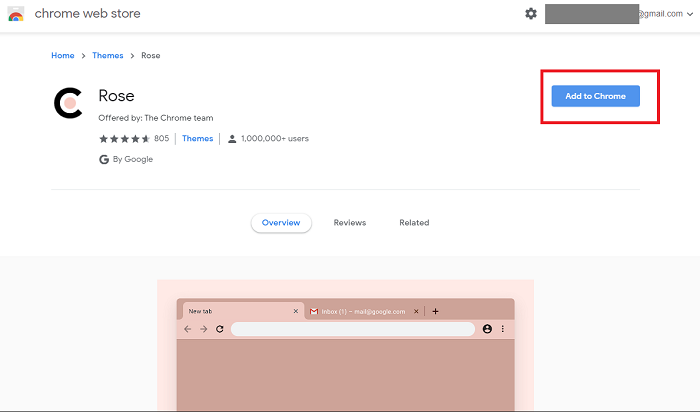Image resolution: width=700 pixels, height=412 pixels.
Task: Click the By Google text
Action: [x=133, y=159]
